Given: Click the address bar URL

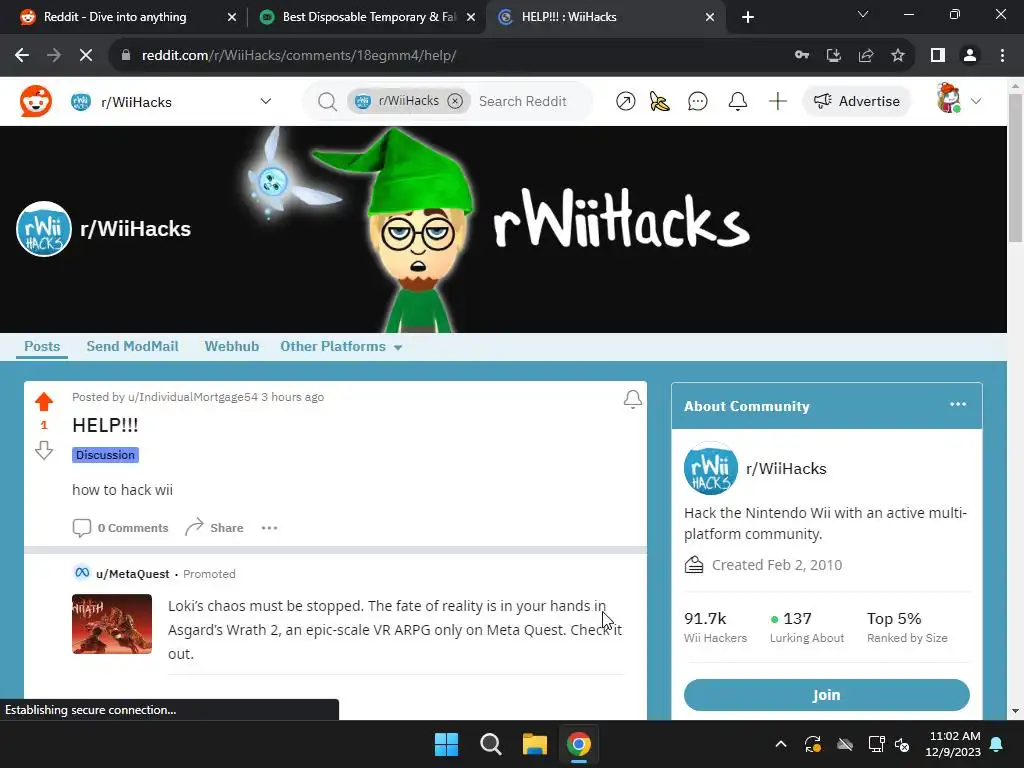Looking at the screenshot, I should (299, 56).
